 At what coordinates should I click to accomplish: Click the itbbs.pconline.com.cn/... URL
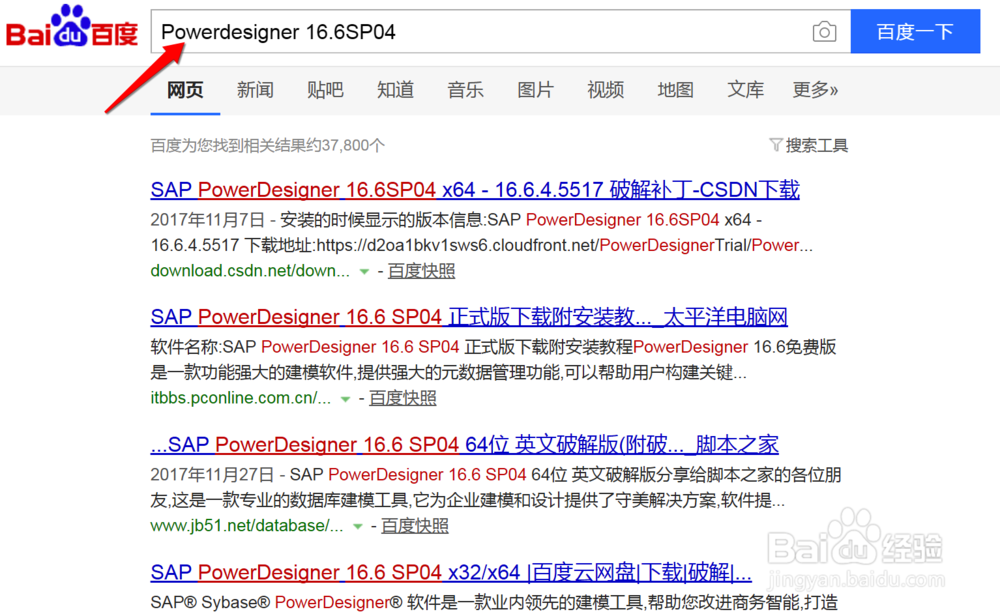[240, 398]
